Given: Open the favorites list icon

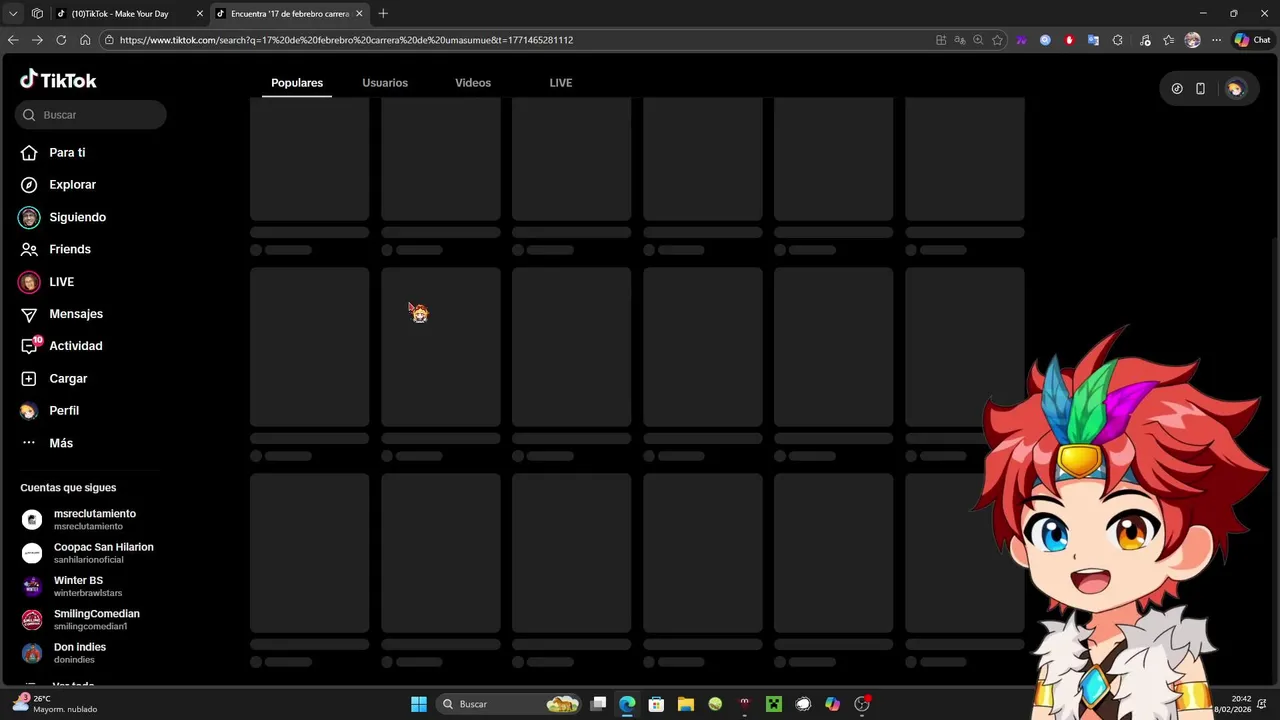Looking at the screenshot, I should click(1168, 40).
